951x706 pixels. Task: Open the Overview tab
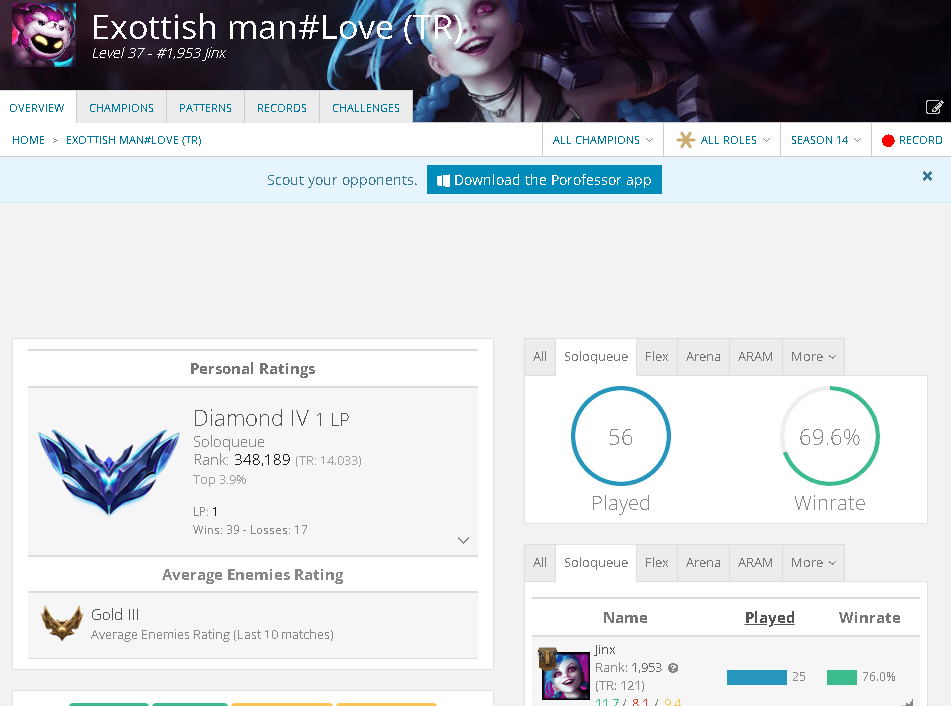click(x=37, y=107)
